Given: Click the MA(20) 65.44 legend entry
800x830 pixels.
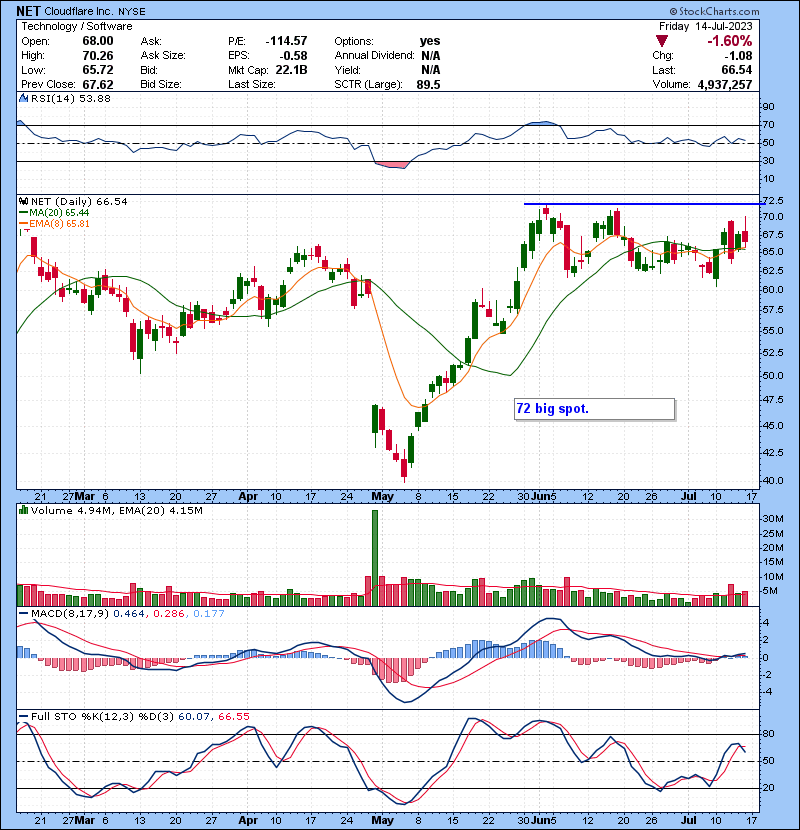Looking at the screenshot, I should pyautogui.click(x=59, y=213).
